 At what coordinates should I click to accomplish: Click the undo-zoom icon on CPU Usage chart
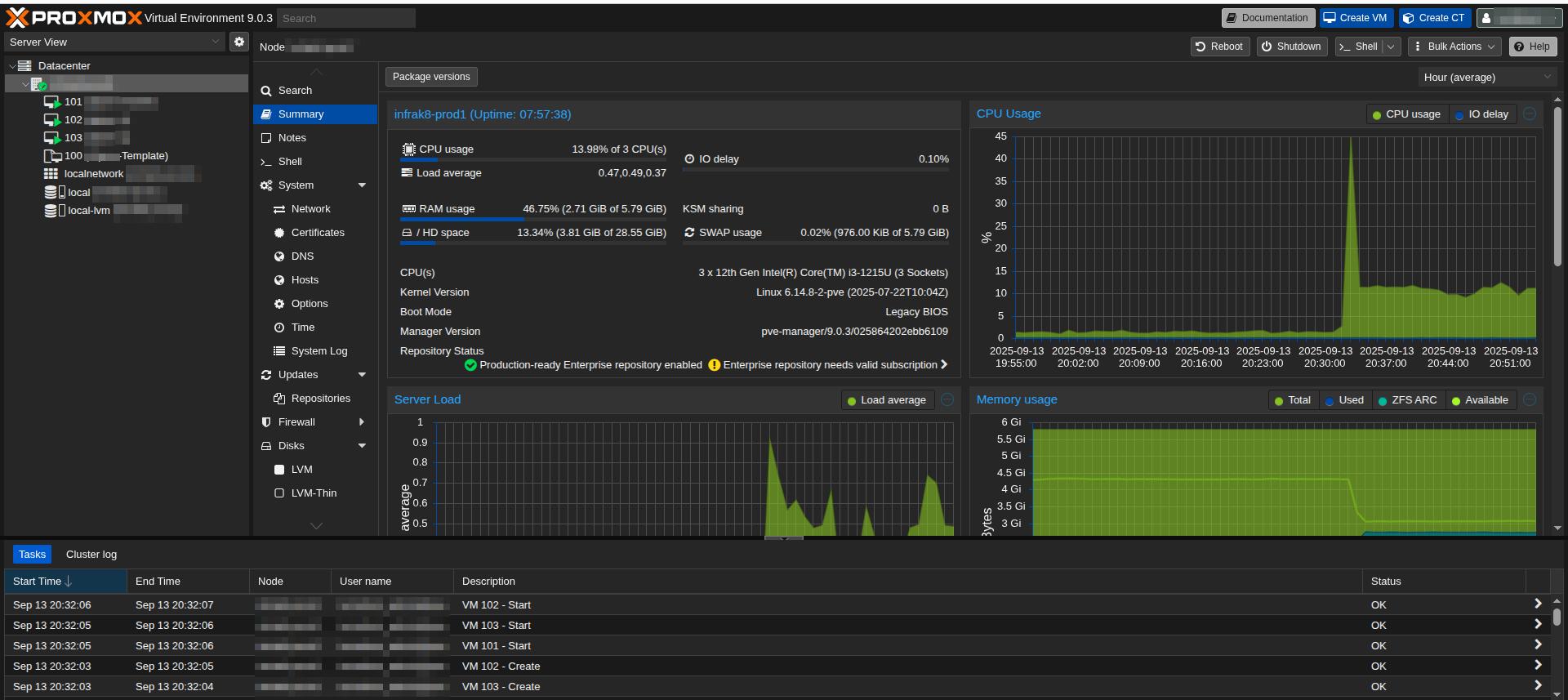click(x=1530, y=114)
